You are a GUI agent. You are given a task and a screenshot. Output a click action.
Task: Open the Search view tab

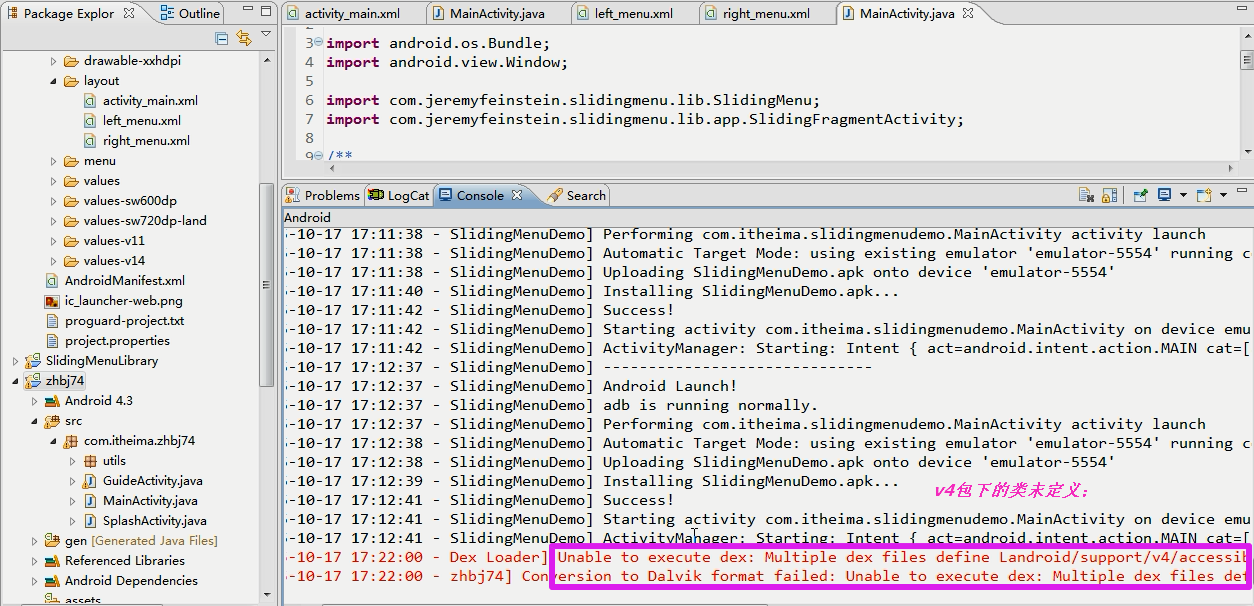[x=577, y=196]
